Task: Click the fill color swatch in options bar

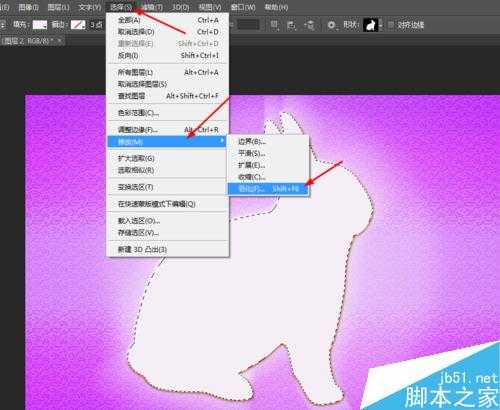Action: tap(40, 25)
